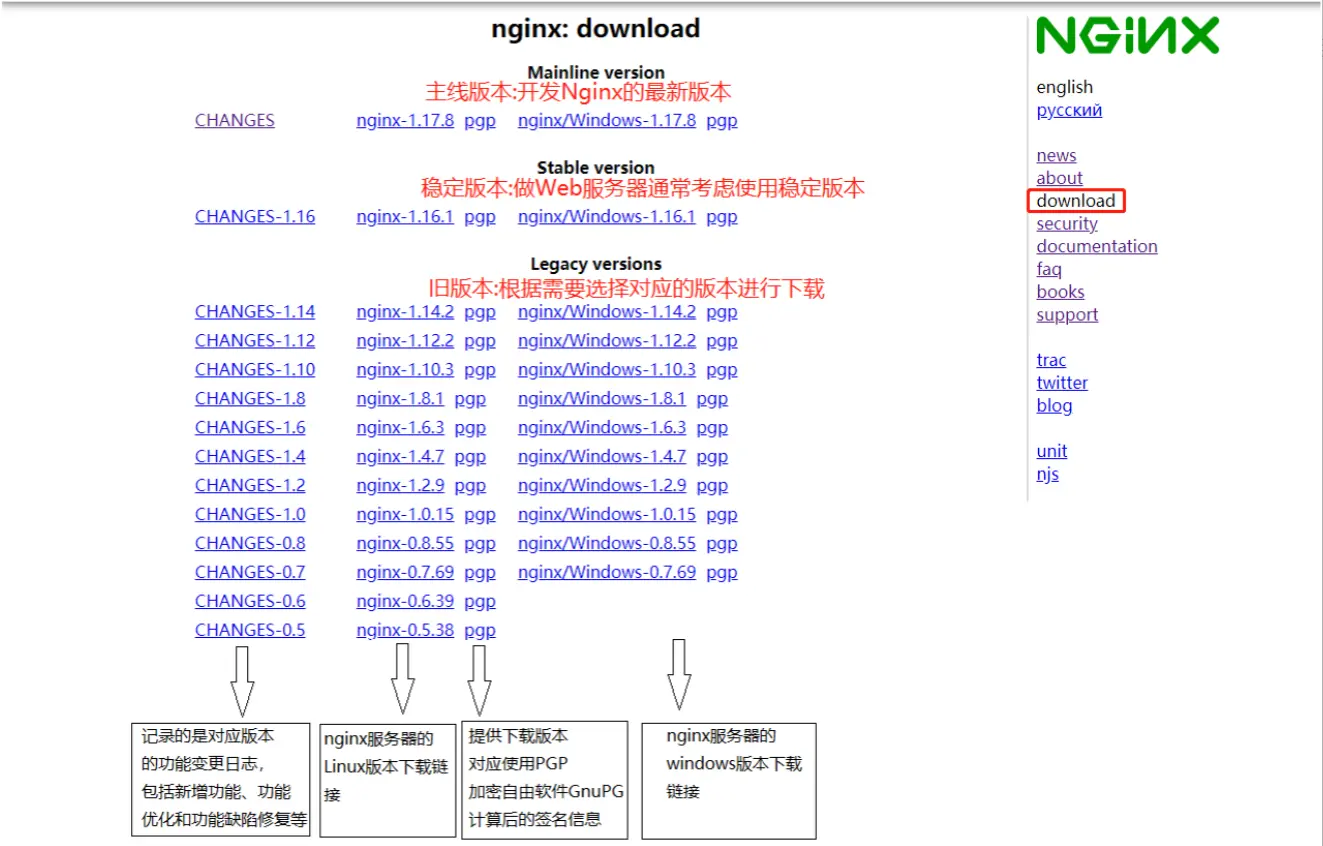Go to the news page

pyautogui.click(x=1056, y=155)
